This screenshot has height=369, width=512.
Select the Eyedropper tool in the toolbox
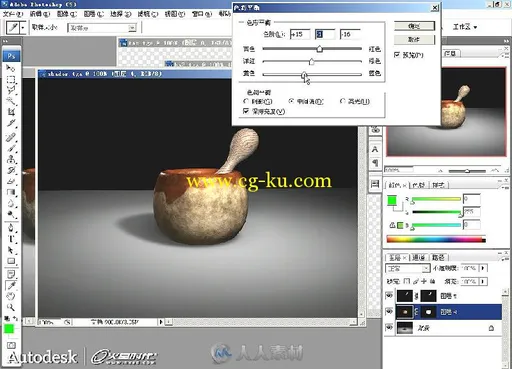coord(11,285)
